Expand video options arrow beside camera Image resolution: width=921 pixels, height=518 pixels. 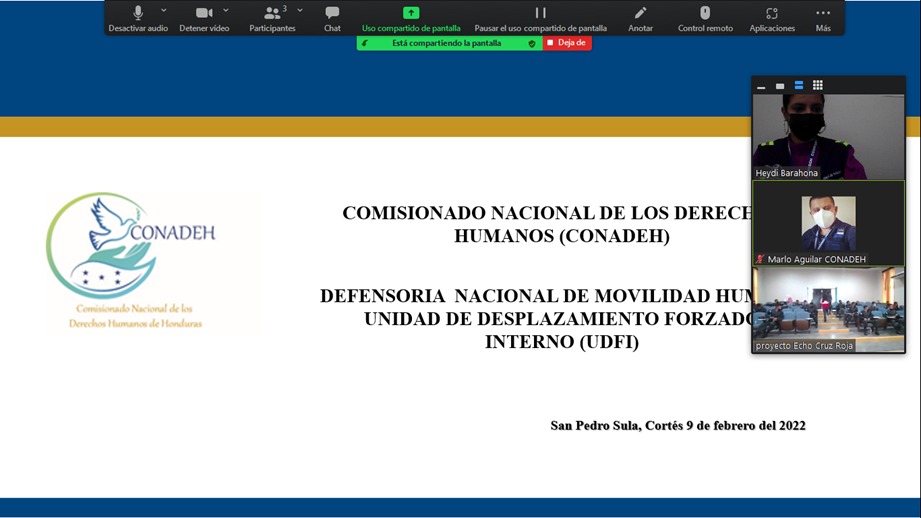(226, 11)
